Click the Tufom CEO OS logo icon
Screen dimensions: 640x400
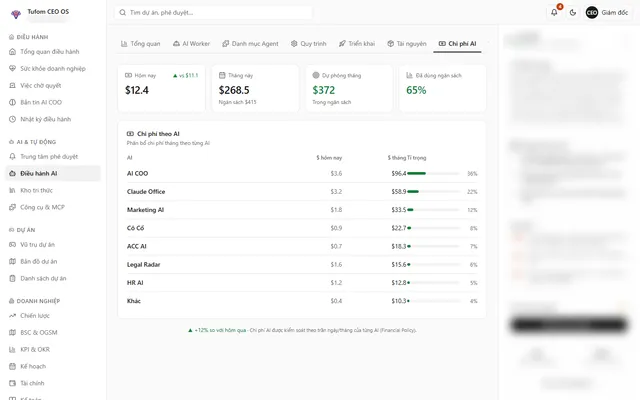(16, 14)
